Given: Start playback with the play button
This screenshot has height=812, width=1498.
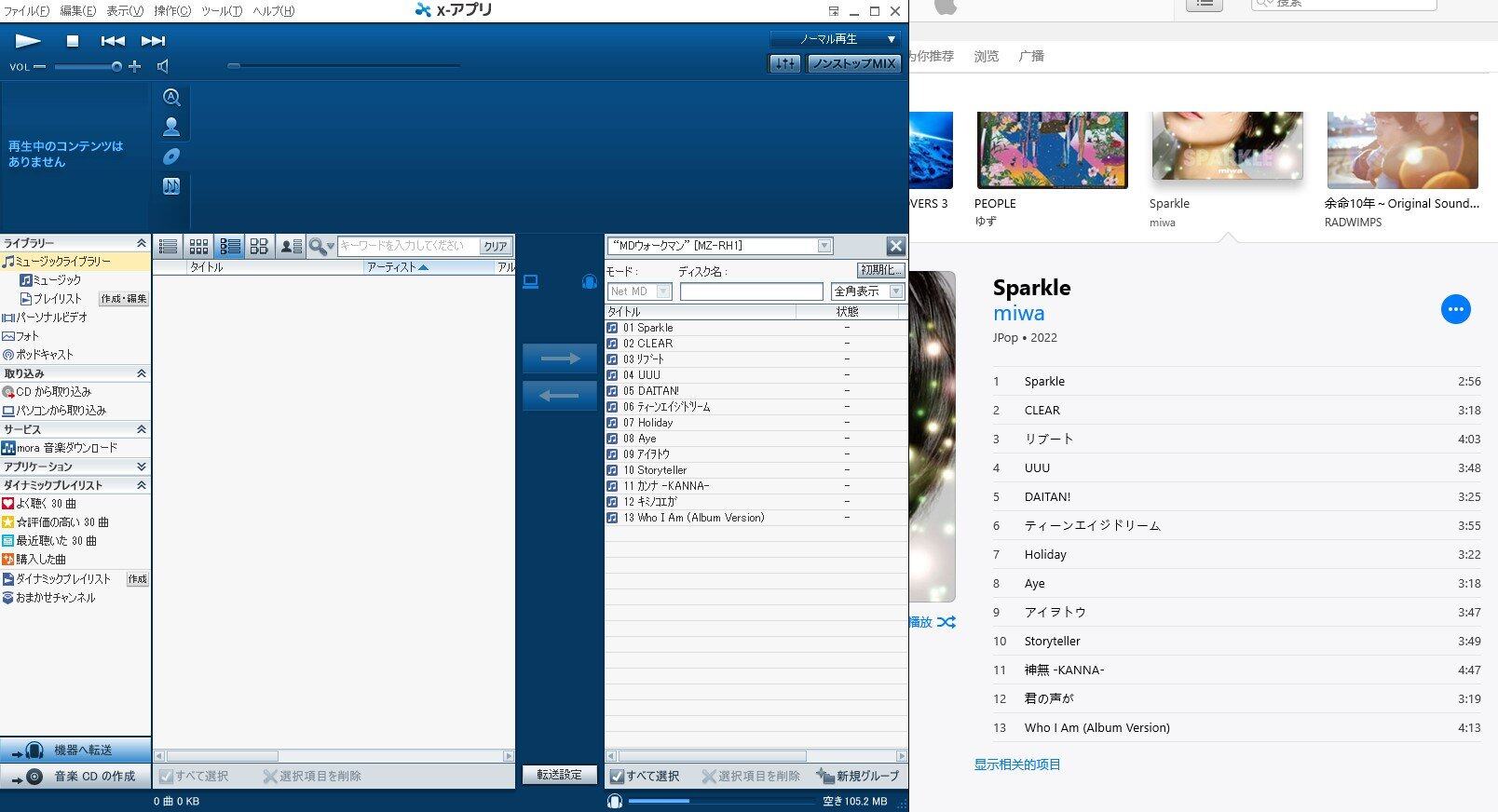Looking at the screenshot, I should (28, 40).
